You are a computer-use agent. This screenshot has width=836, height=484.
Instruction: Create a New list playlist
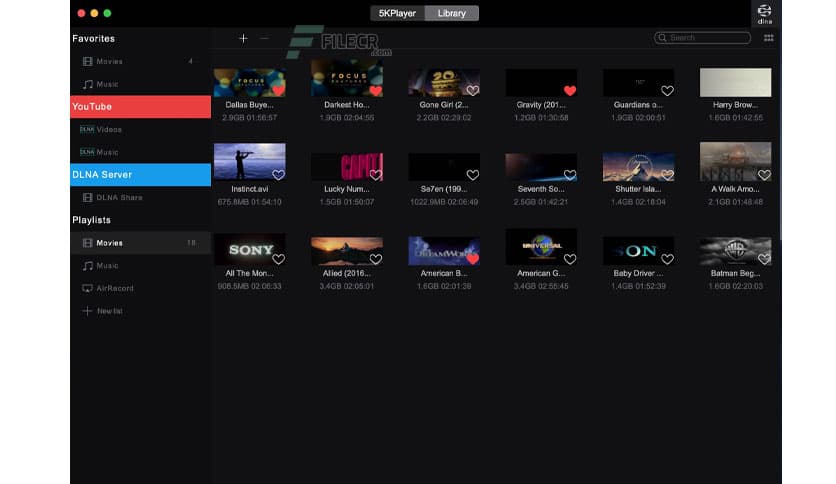pyautogui.click(x=141, y=311)
